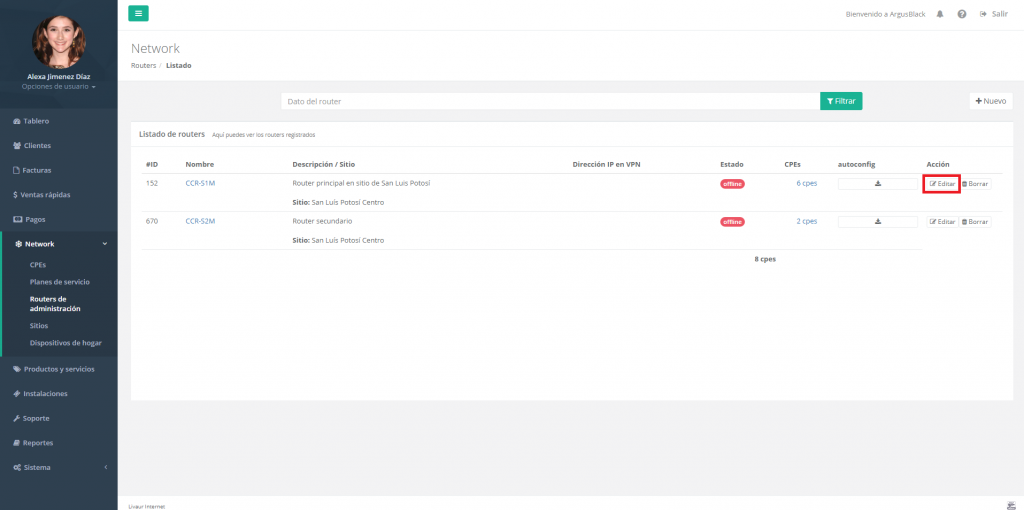Download autoconfig for router CCR-S1M
This screenshot has width=1024, height=510.
coord(878,184)
